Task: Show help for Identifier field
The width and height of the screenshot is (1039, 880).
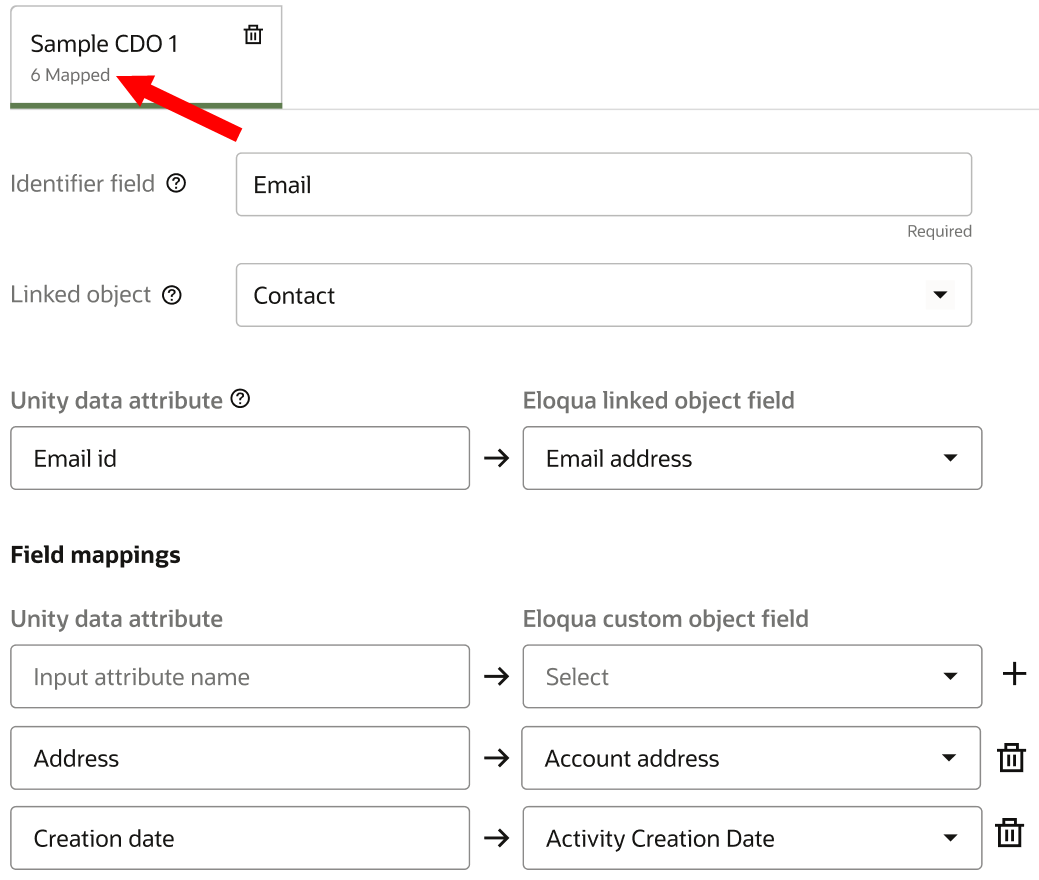Action: point(176,184)
